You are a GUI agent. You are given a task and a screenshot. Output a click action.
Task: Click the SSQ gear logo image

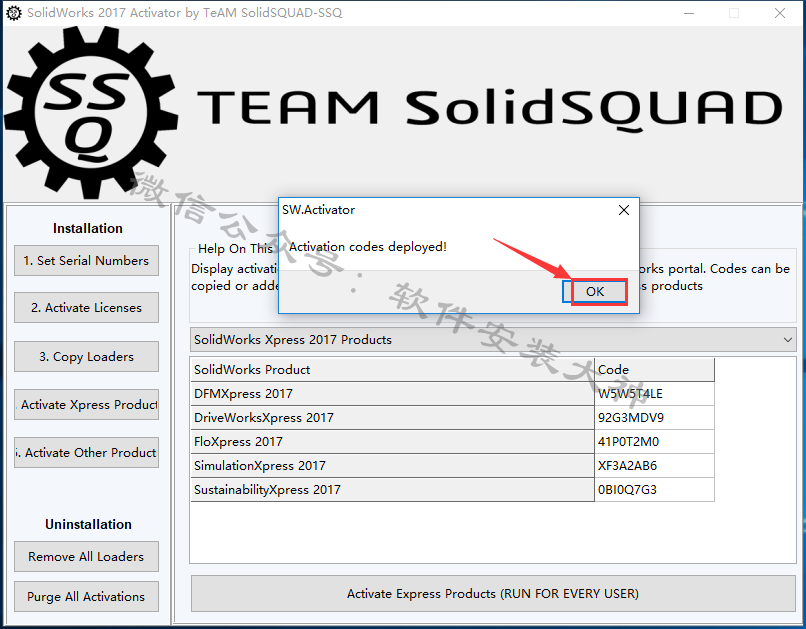tap(91, 113)
